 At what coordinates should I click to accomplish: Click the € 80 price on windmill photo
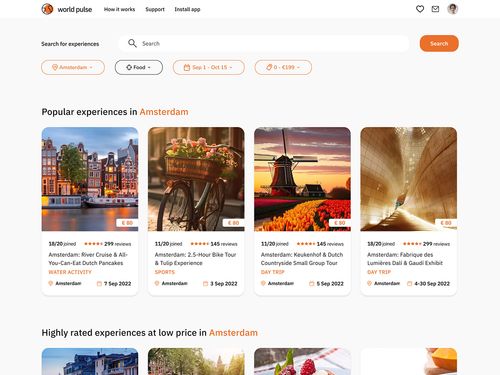(x=340, y=223)
